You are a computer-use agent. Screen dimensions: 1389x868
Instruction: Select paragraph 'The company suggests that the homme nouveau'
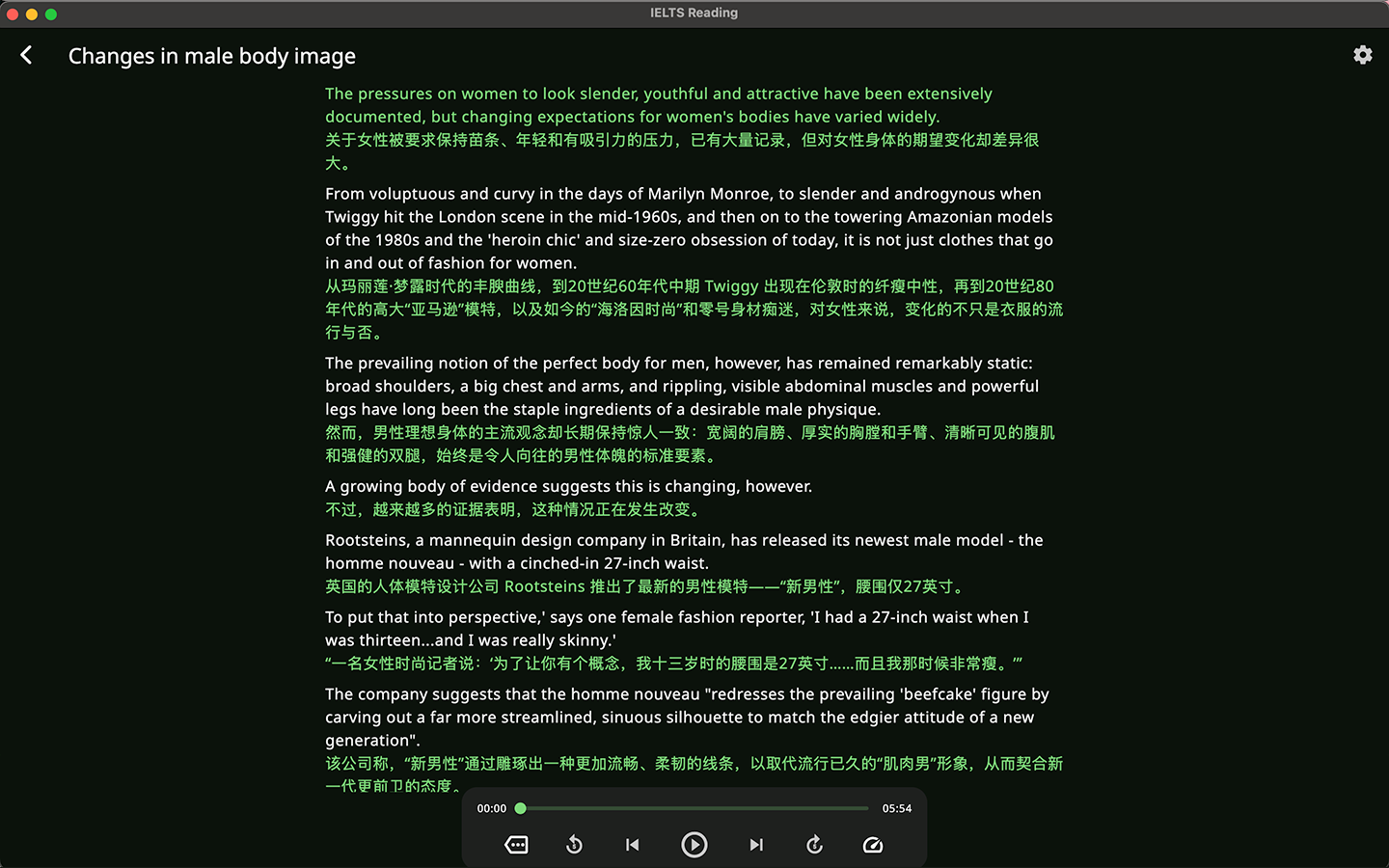pos(687,718)
